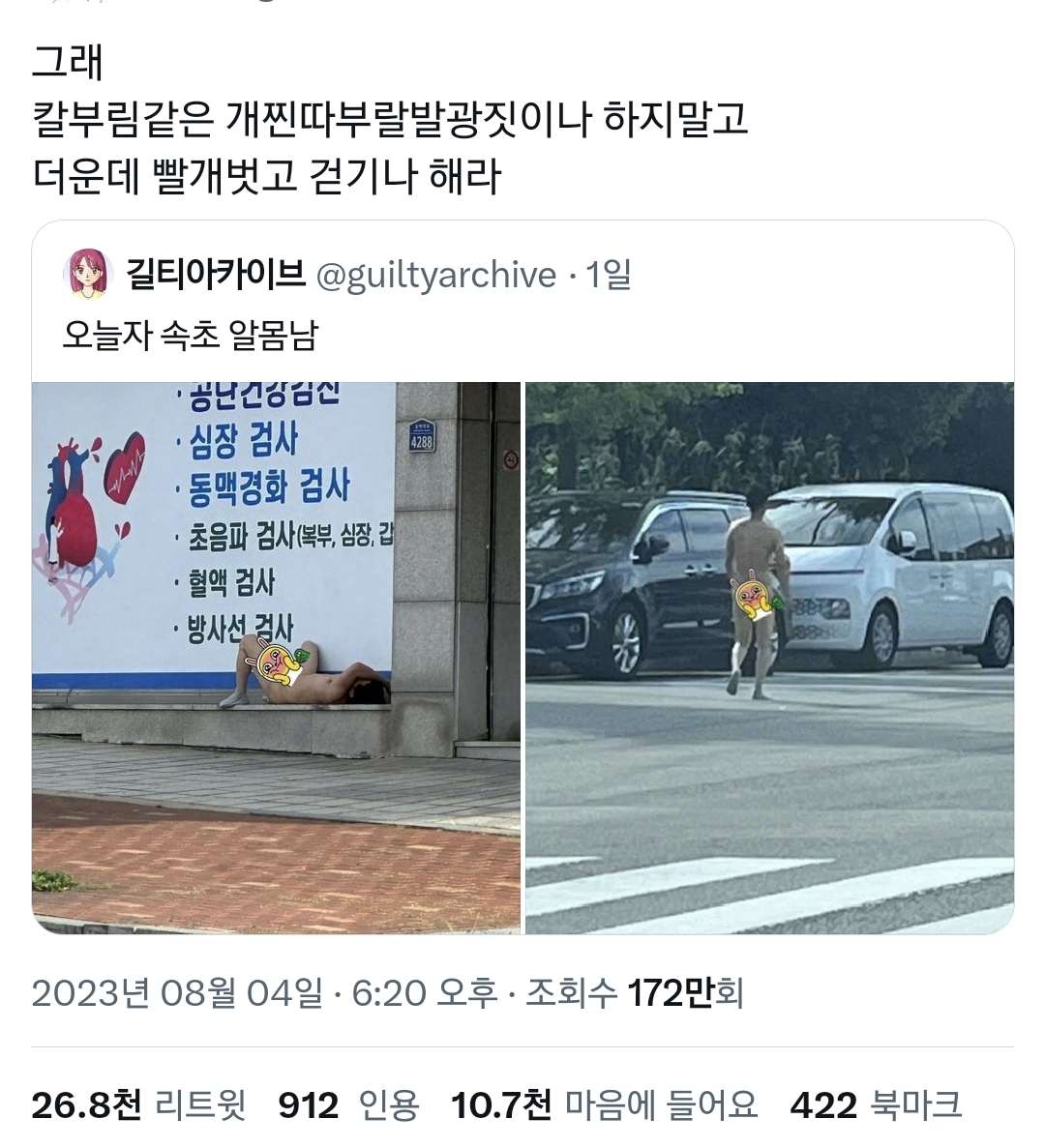
Task: Open quoted tweet text 오늘자 속초 알몸남
Action: click(191, 336)
